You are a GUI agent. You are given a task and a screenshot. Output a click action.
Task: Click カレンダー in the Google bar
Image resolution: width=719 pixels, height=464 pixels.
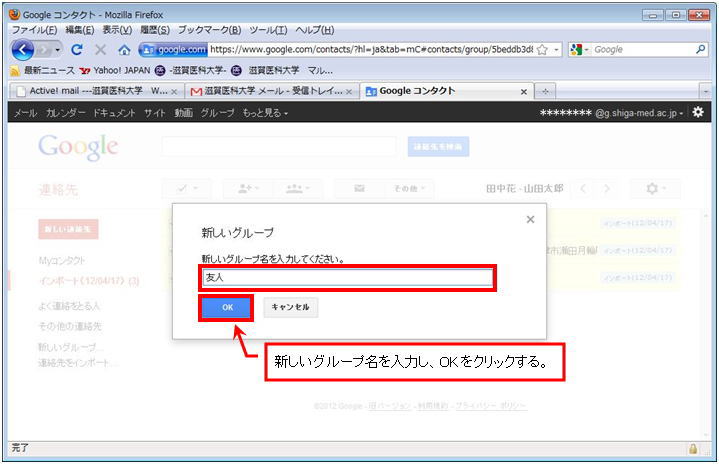pos(65,113)
